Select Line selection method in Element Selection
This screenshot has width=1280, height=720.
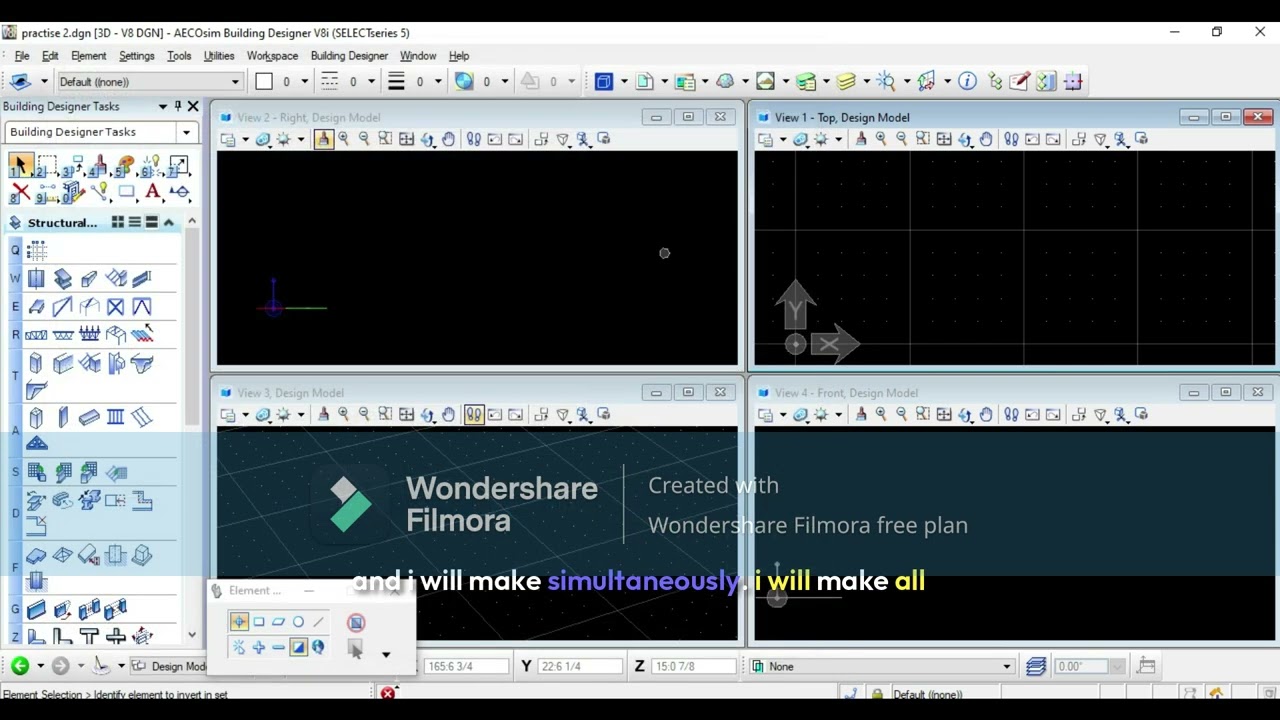tap(318, 622)
